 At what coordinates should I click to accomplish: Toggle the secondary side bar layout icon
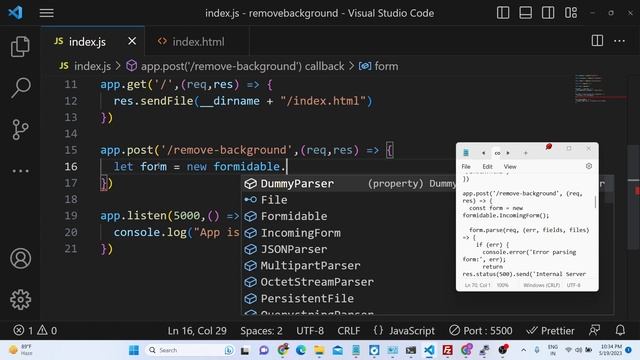548,13
